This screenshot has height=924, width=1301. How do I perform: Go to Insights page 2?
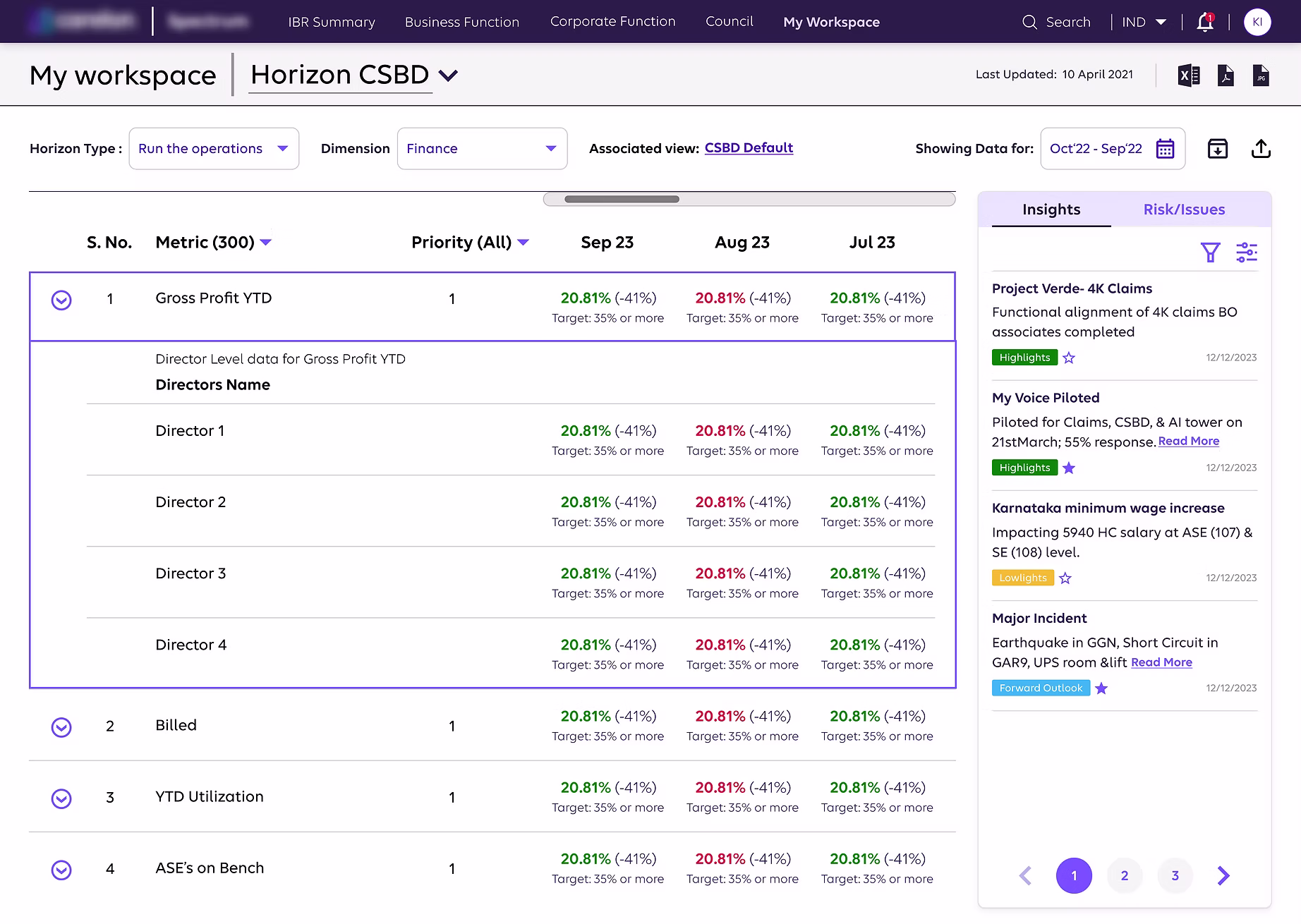pyautogui.click(x=1125, y=875)
